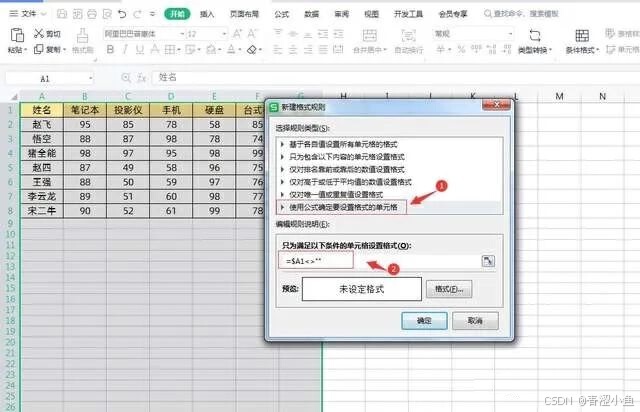Click the Cancel (取消) button in dialog
Viewport: 640px width, 412px height.
475,321
